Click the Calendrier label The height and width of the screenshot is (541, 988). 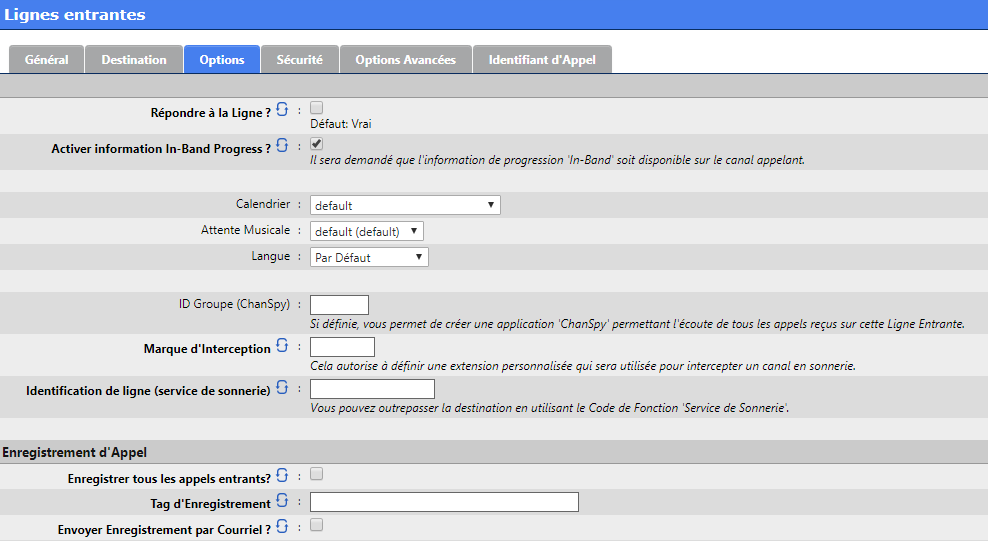pos(263,204)
